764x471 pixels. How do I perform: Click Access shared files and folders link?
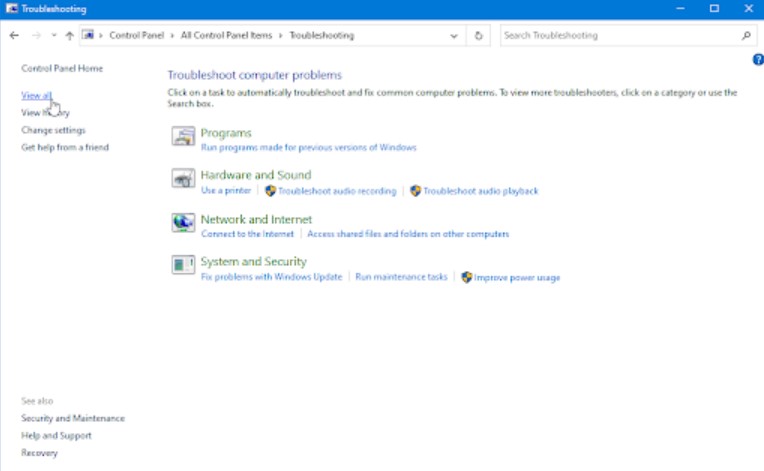pyautogui.click(x=408, y=234)
